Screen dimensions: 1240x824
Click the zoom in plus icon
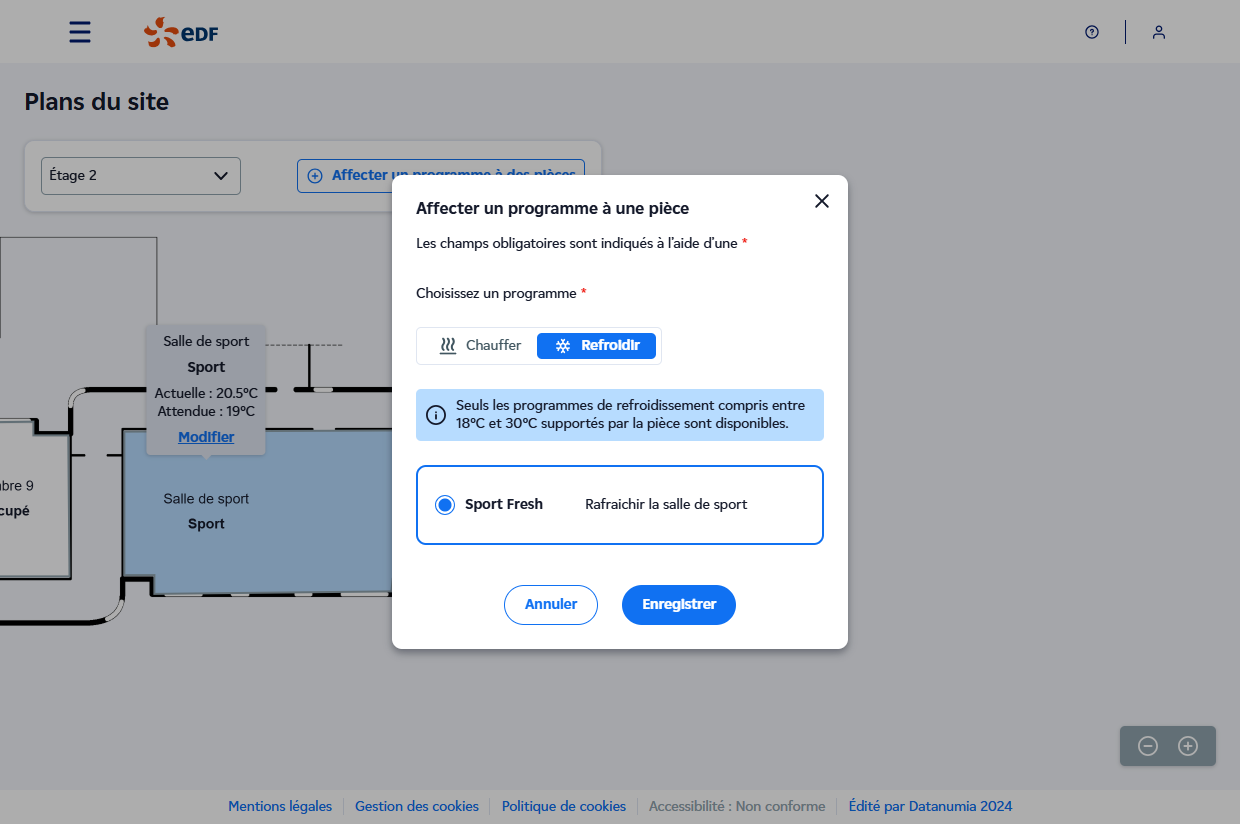pyautogui.click(x=1188, y=746)
